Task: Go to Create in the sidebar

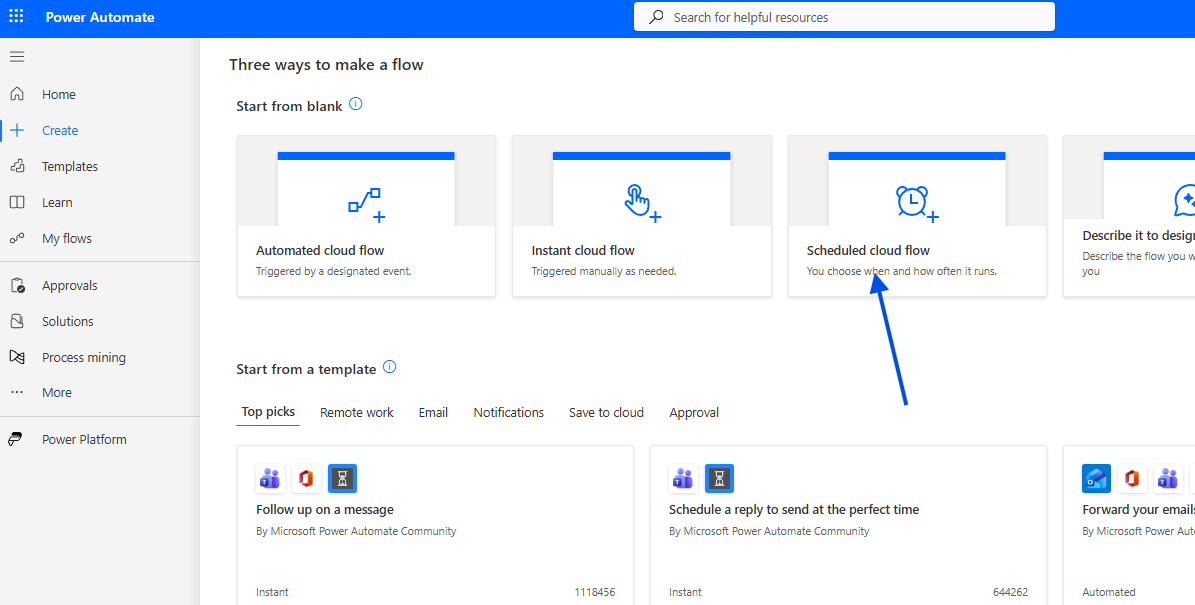Action: click(x=60, y=130)
